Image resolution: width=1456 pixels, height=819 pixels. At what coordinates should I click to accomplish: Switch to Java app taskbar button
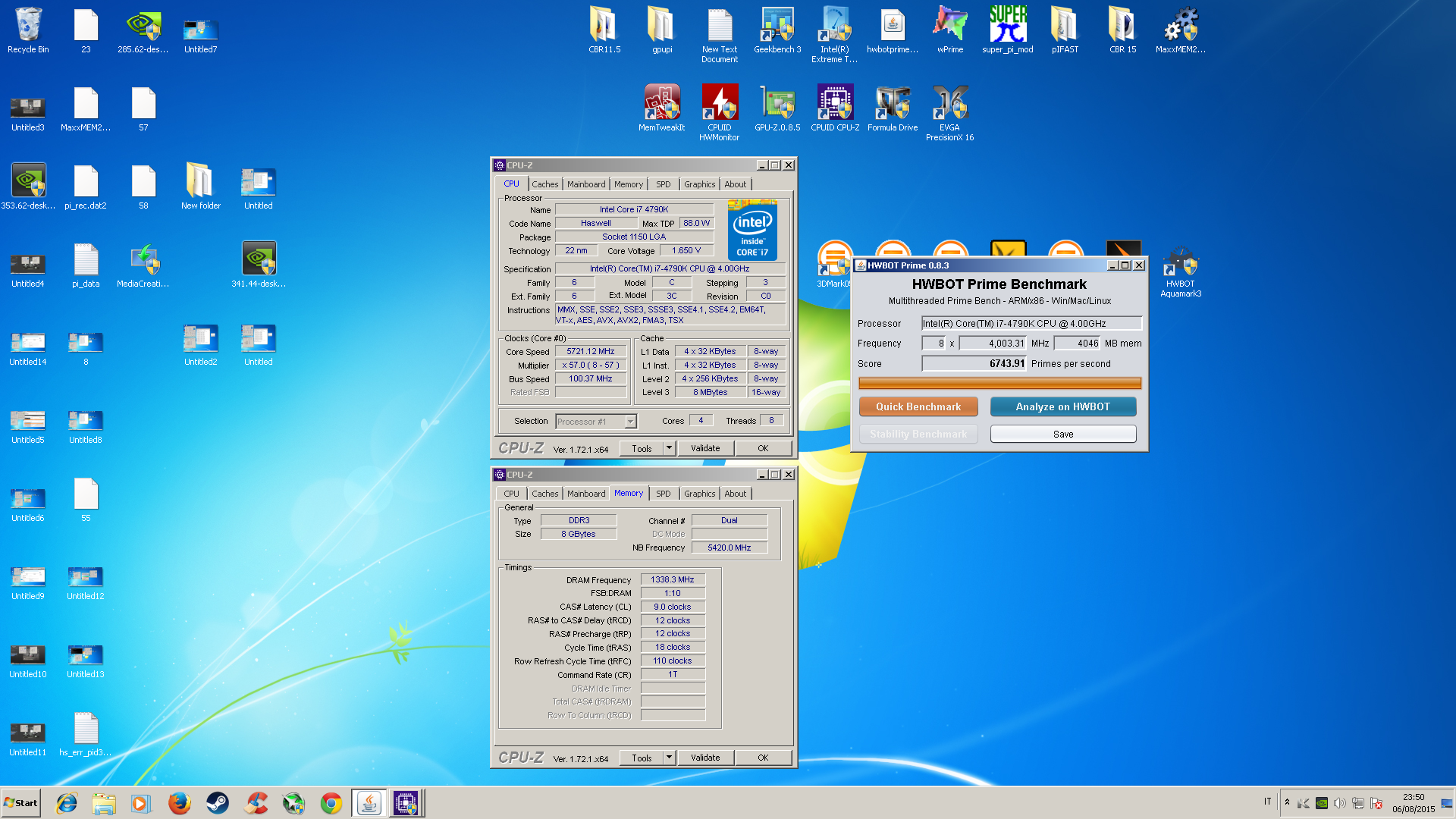click(x=369, y=803)
